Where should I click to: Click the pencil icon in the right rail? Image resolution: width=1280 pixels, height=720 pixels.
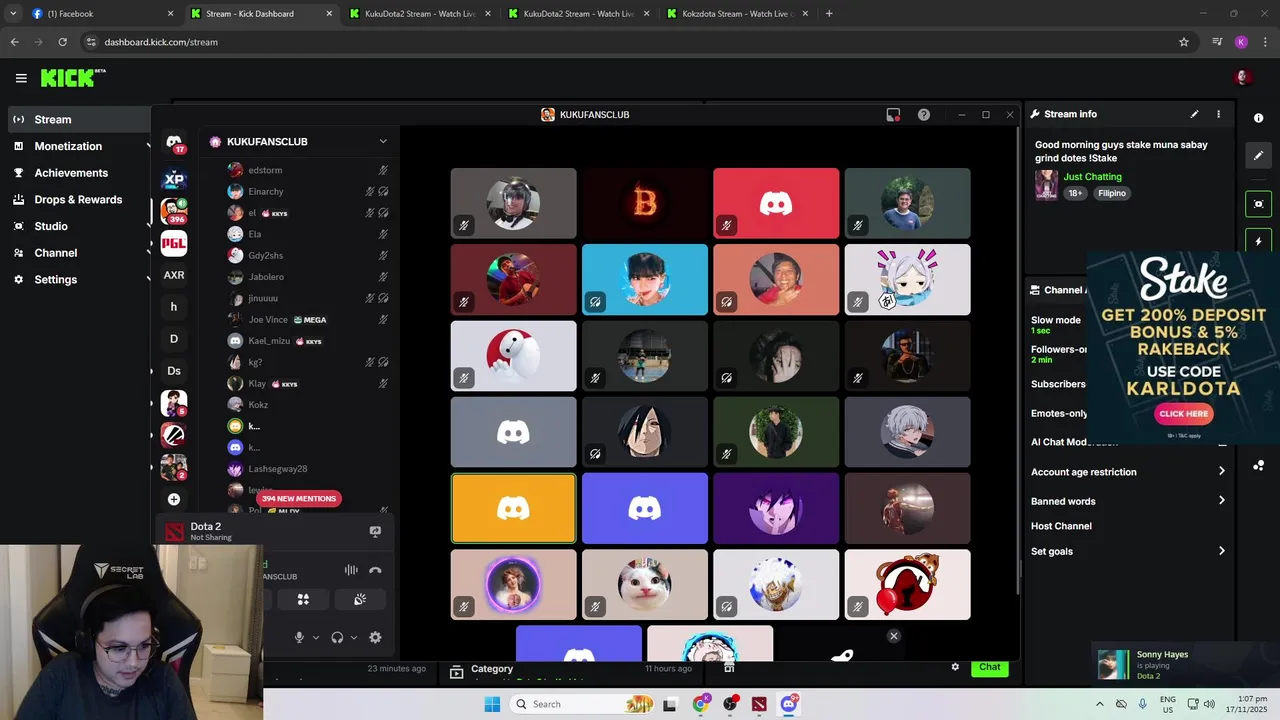tap(1258, 155)
